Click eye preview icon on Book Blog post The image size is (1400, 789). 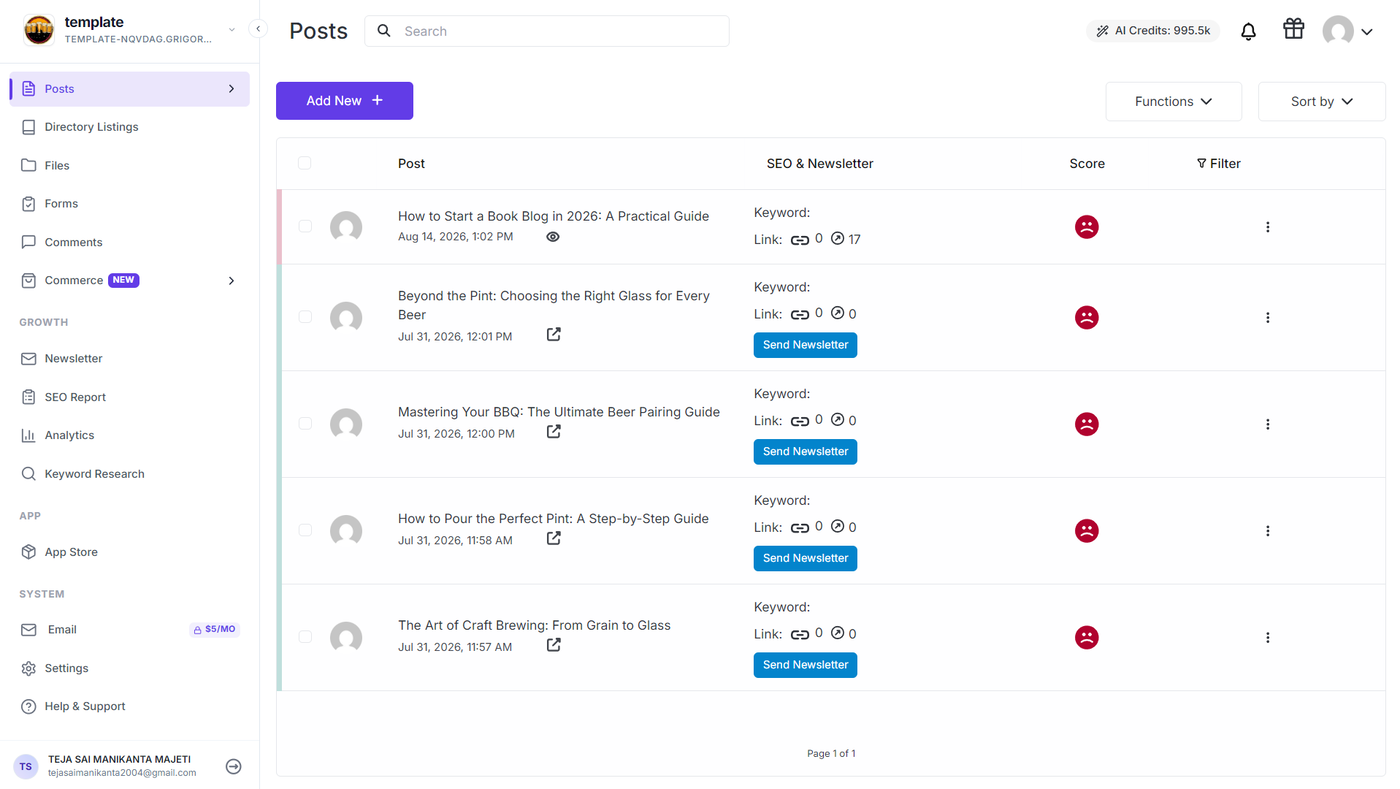pos(553,237)
